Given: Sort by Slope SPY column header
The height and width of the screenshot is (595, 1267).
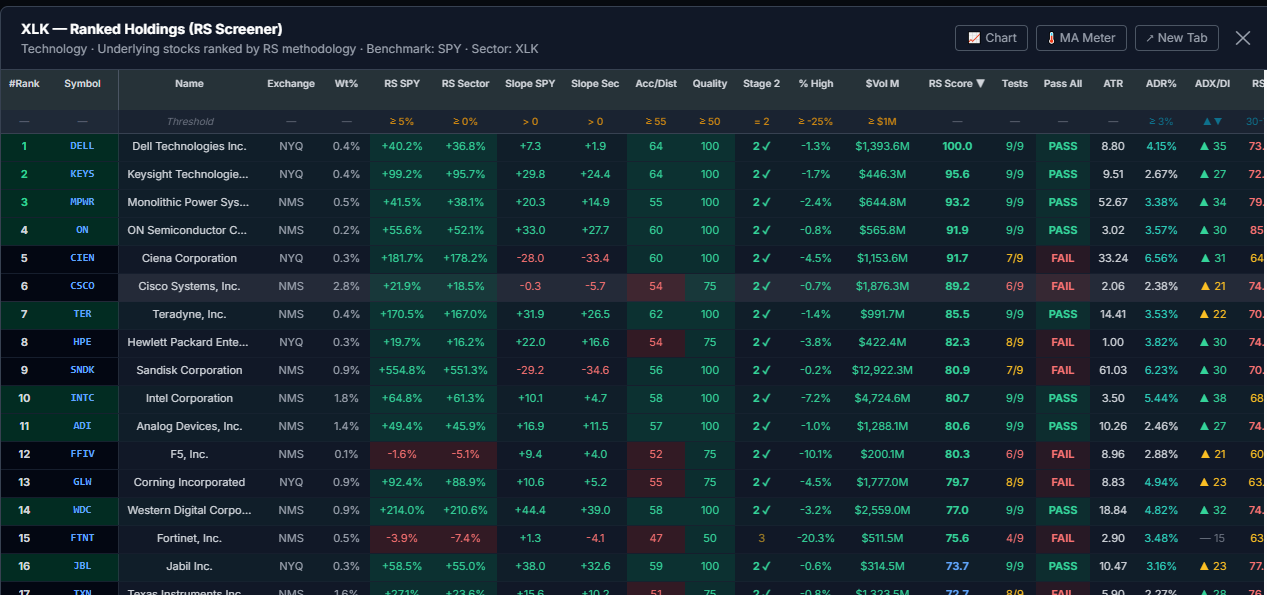Looking at the screenshot, I should pyautogui.click(x=530, y=84).
